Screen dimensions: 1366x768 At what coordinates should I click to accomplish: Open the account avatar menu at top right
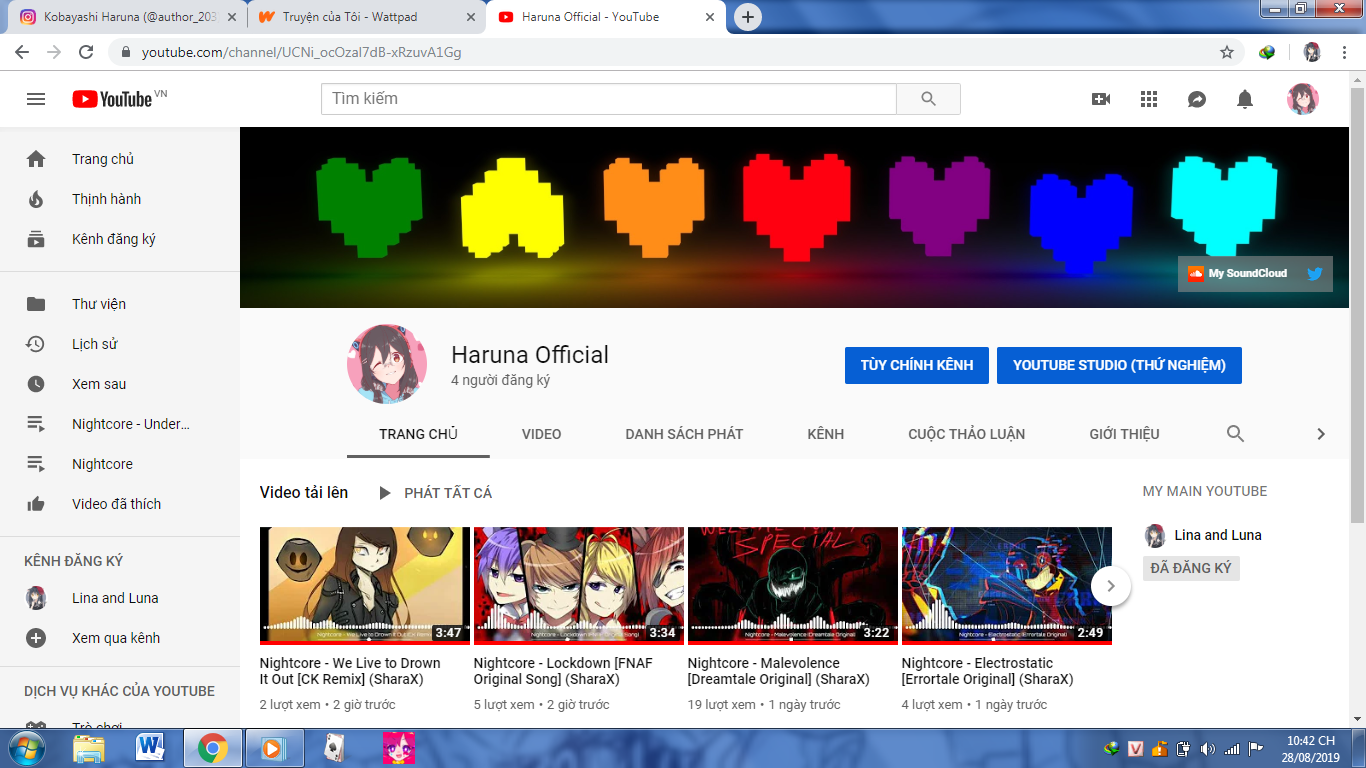[x=1302, y=99]
